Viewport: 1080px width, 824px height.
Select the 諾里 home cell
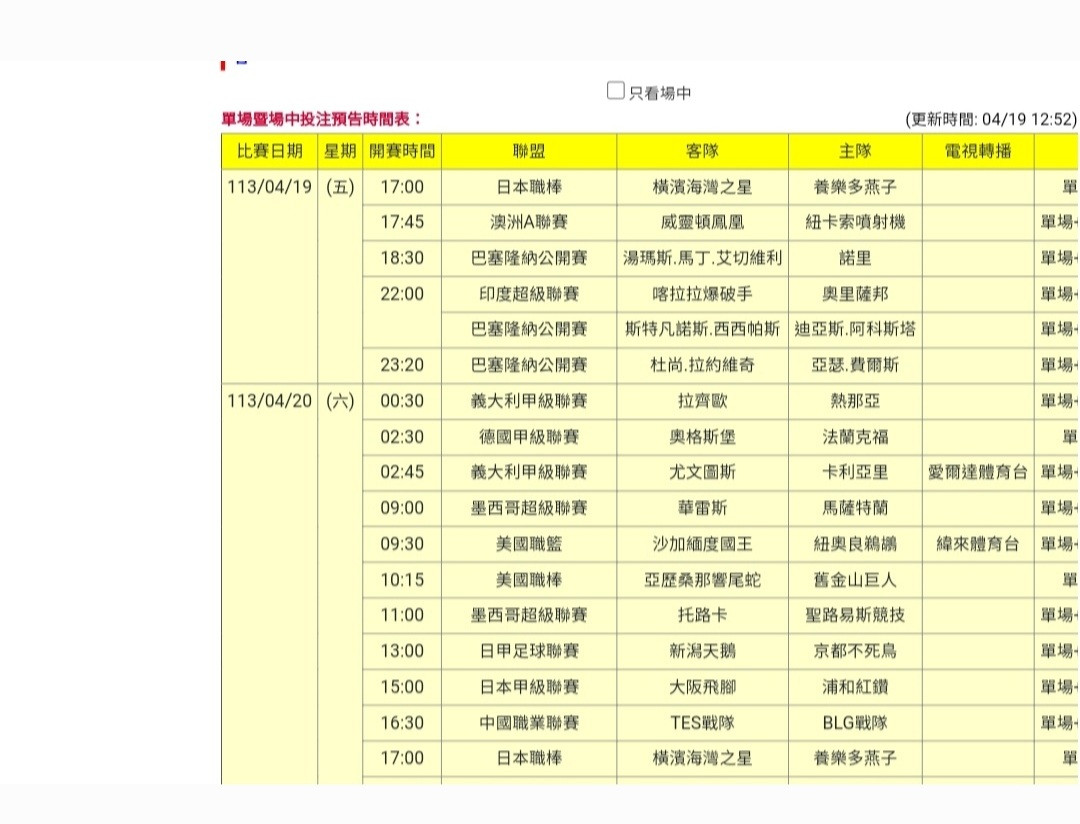855,258
